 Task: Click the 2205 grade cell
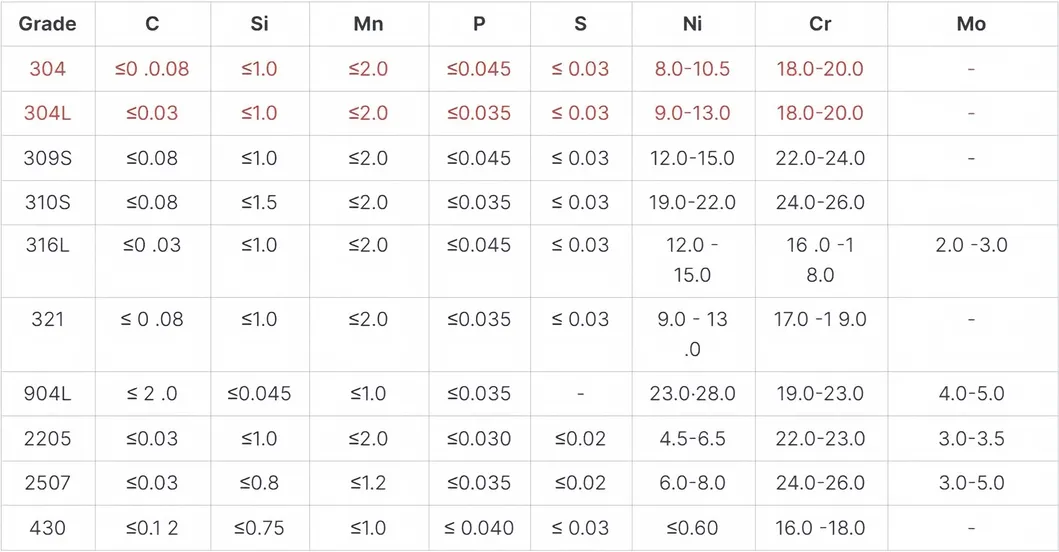coord(47,438)
